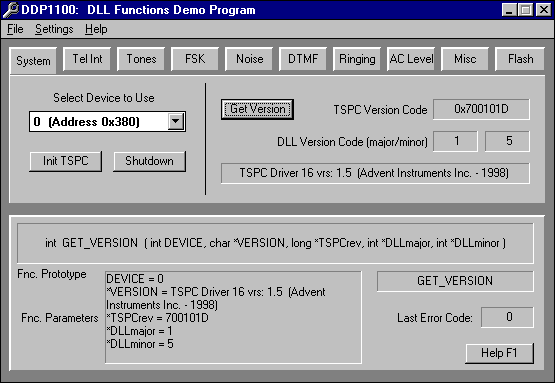Click the 'TSPC Version Code' label

click(380, 110)
